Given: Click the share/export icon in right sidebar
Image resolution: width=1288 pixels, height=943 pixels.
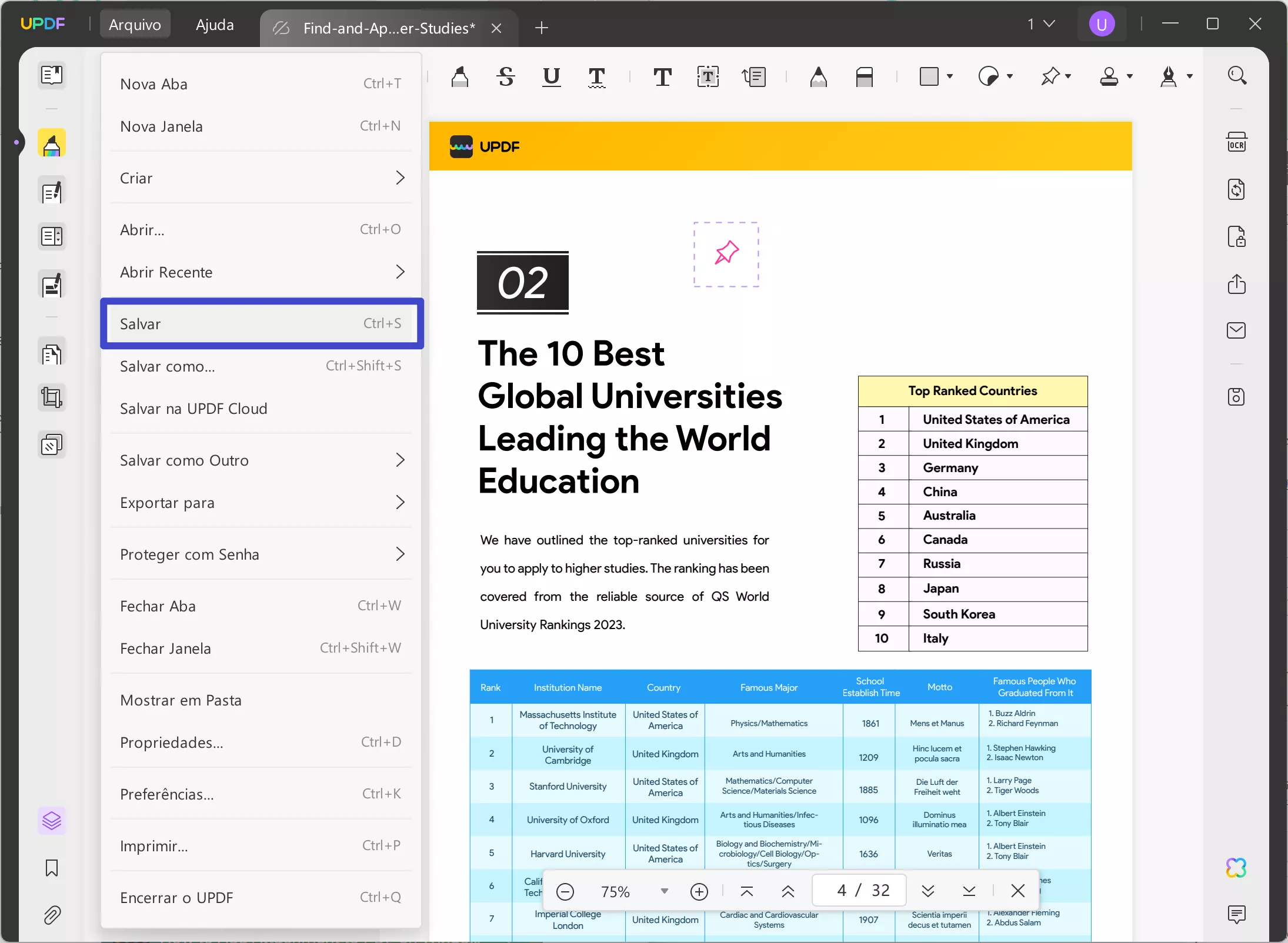Looking at the screenshot, I should 1236,284.
